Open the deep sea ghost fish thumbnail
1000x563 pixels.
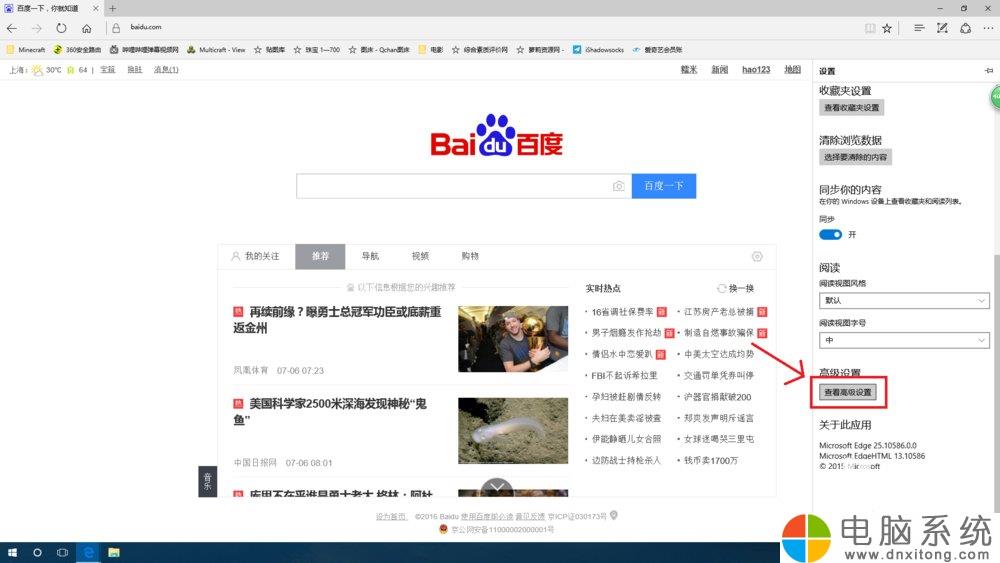[513, 431]
